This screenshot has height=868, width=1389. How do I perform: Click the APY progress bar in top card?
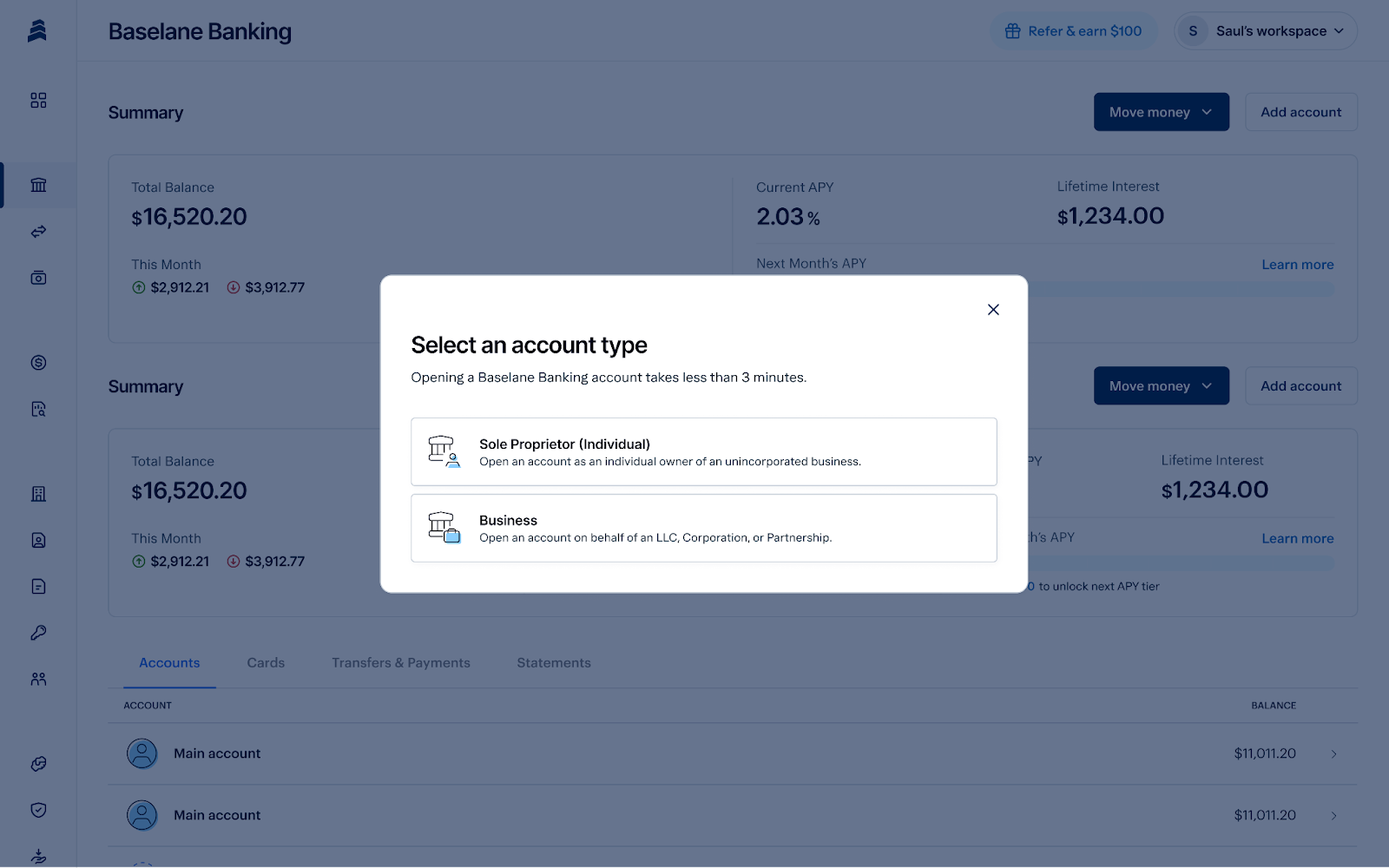(x=1182, y=290)
